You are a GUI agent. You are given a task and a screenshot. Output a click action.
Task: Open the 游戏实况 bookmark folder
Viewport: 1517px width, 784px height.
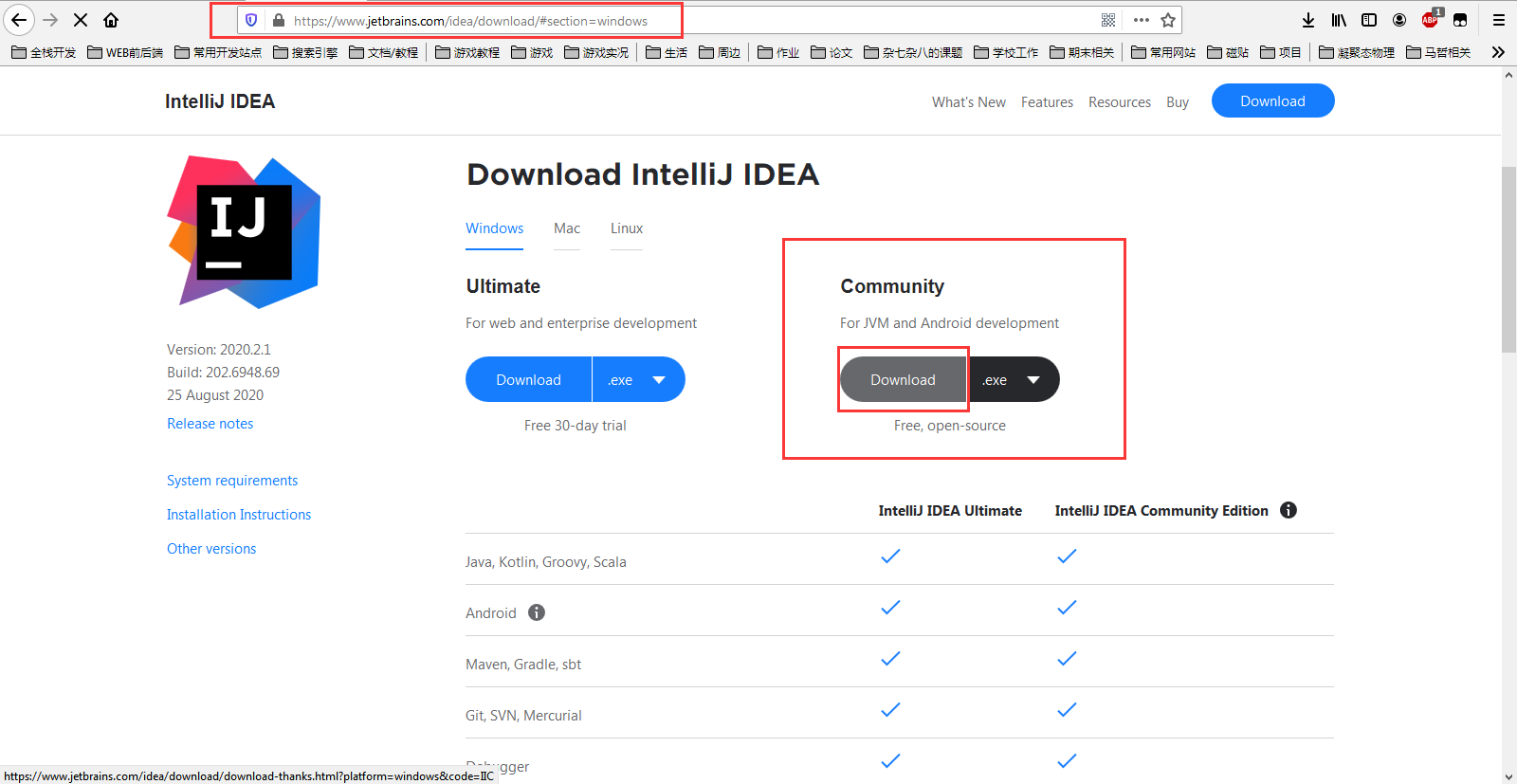[596, 52]
